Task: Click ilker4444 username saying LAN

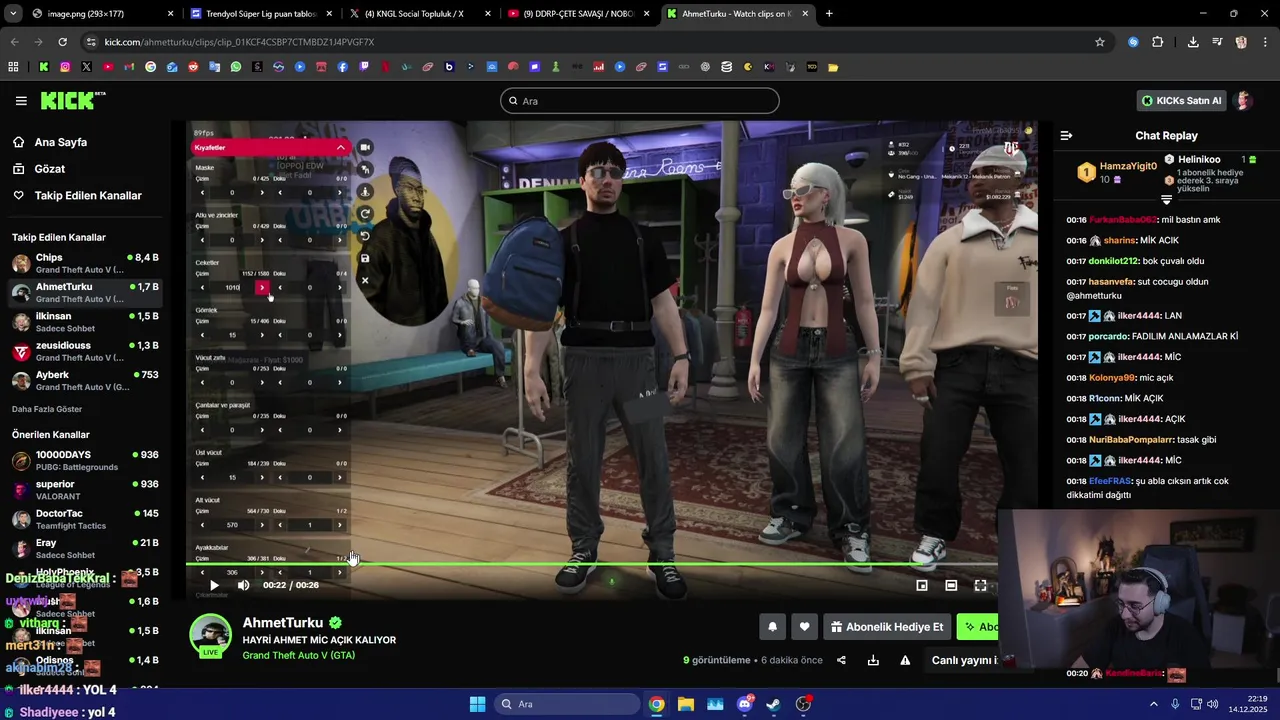Action: 1138,316
